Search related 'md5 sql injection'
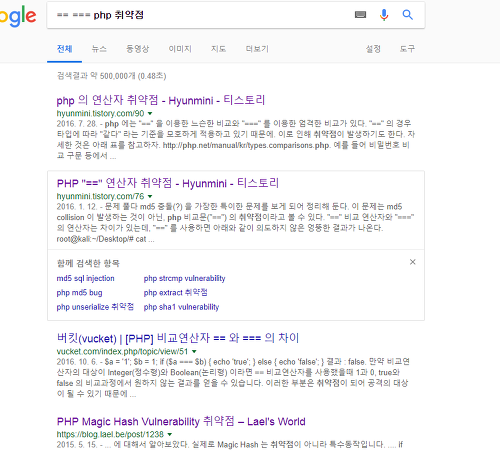The height and width of the screenshot is (451, 500). (x=85, y=278)
